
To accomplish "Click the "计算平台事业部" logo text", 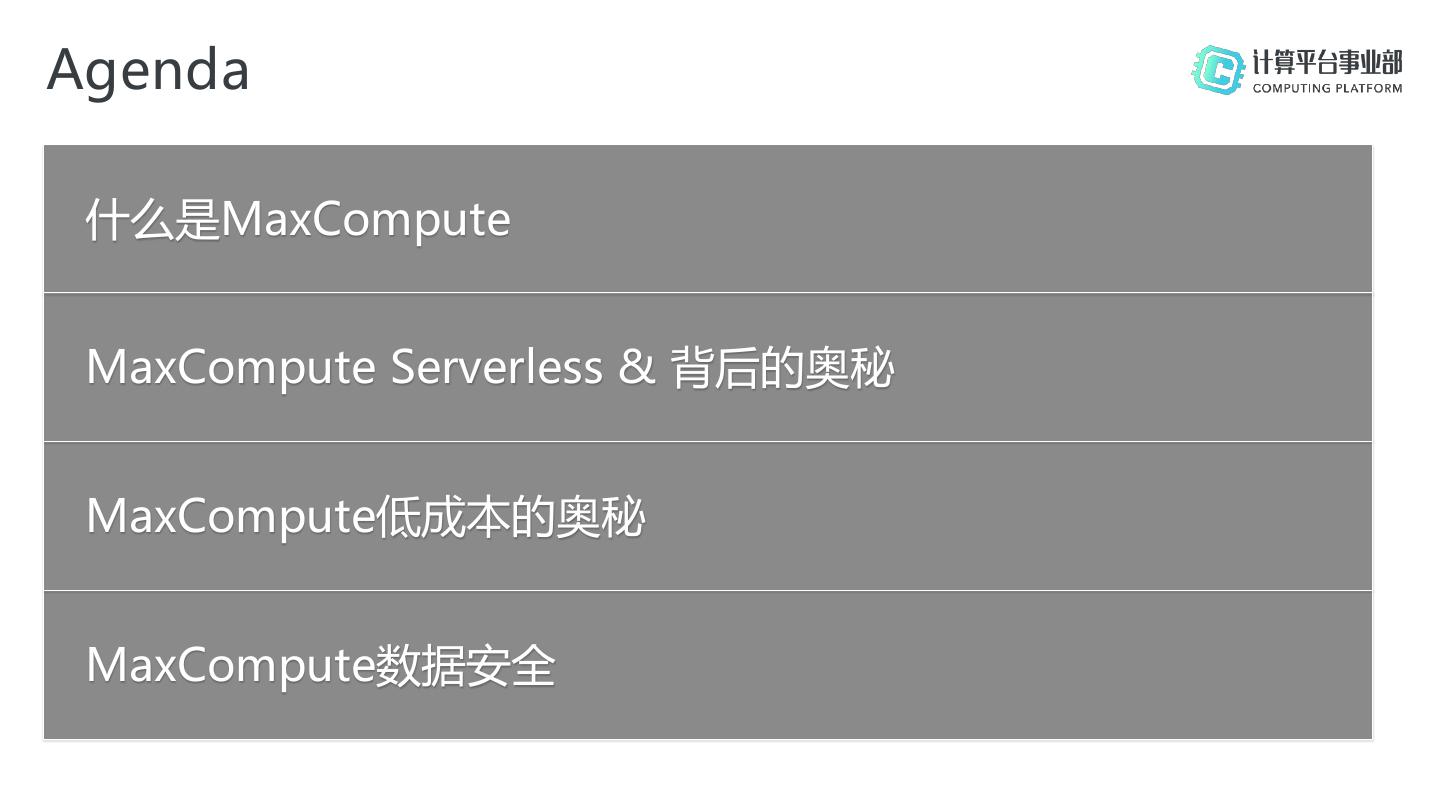I will coord(1327,62).
